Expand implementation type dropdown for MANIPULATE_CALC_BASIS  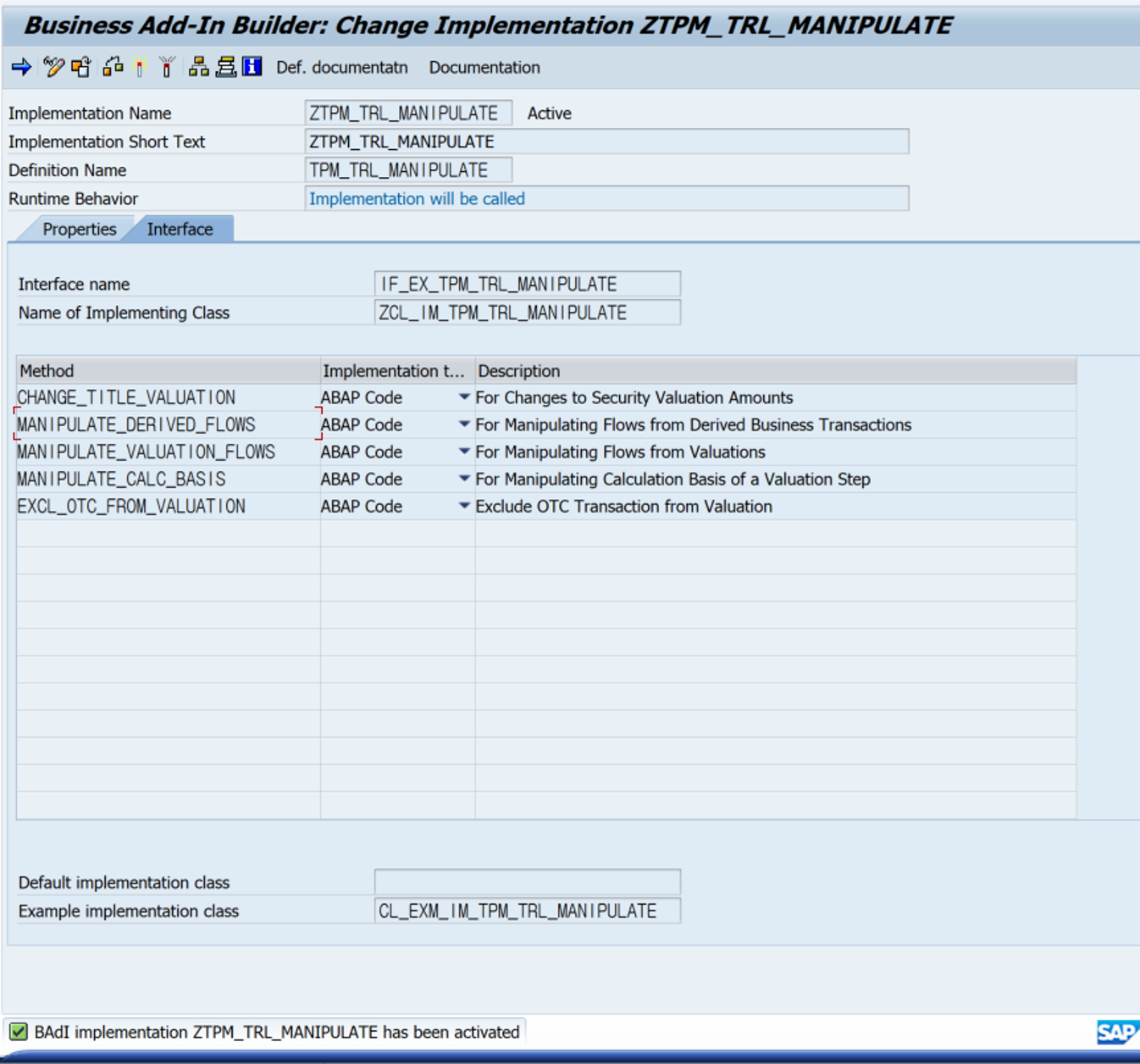tap(464, 479)
